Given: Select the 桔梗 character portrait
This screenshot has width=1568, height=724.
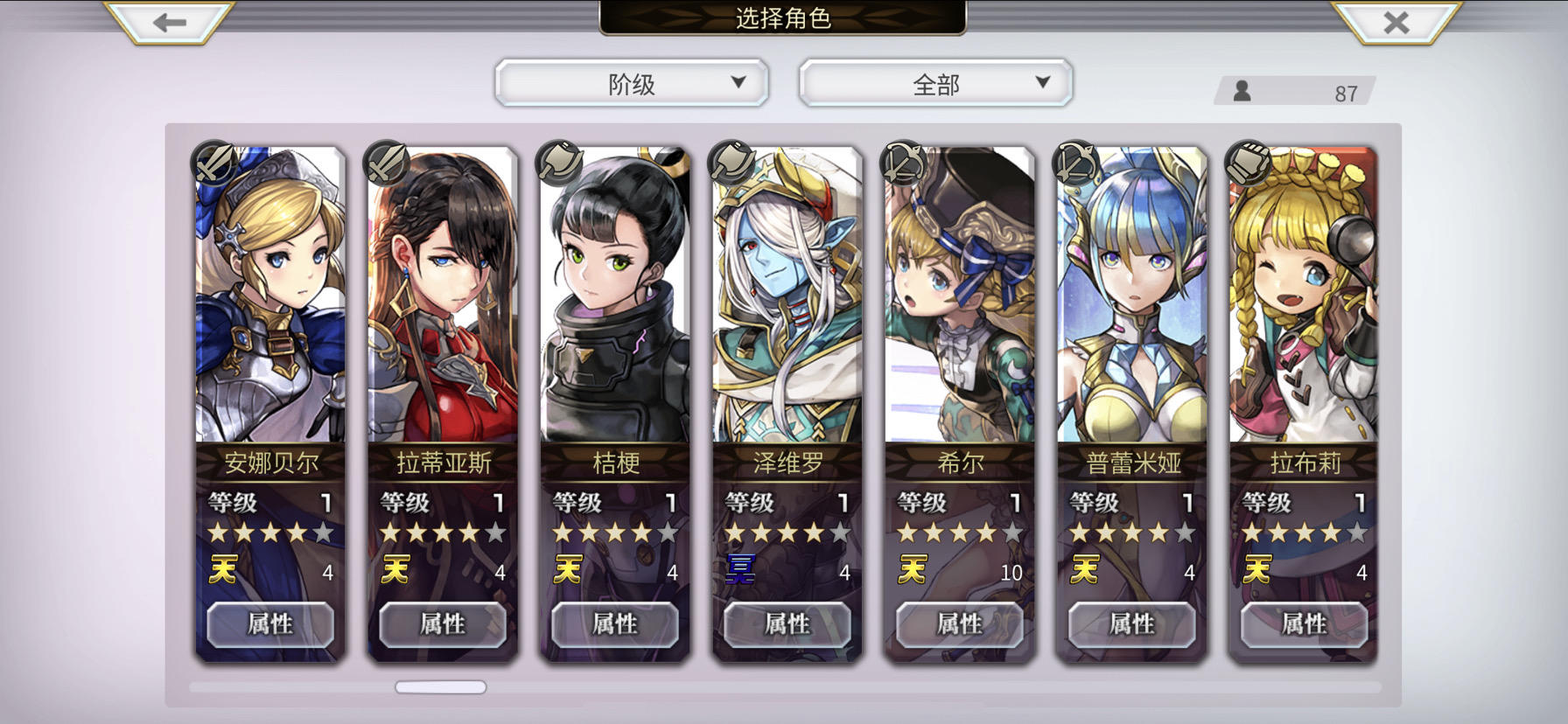Looking at the screenshot, I should [615, 296].
